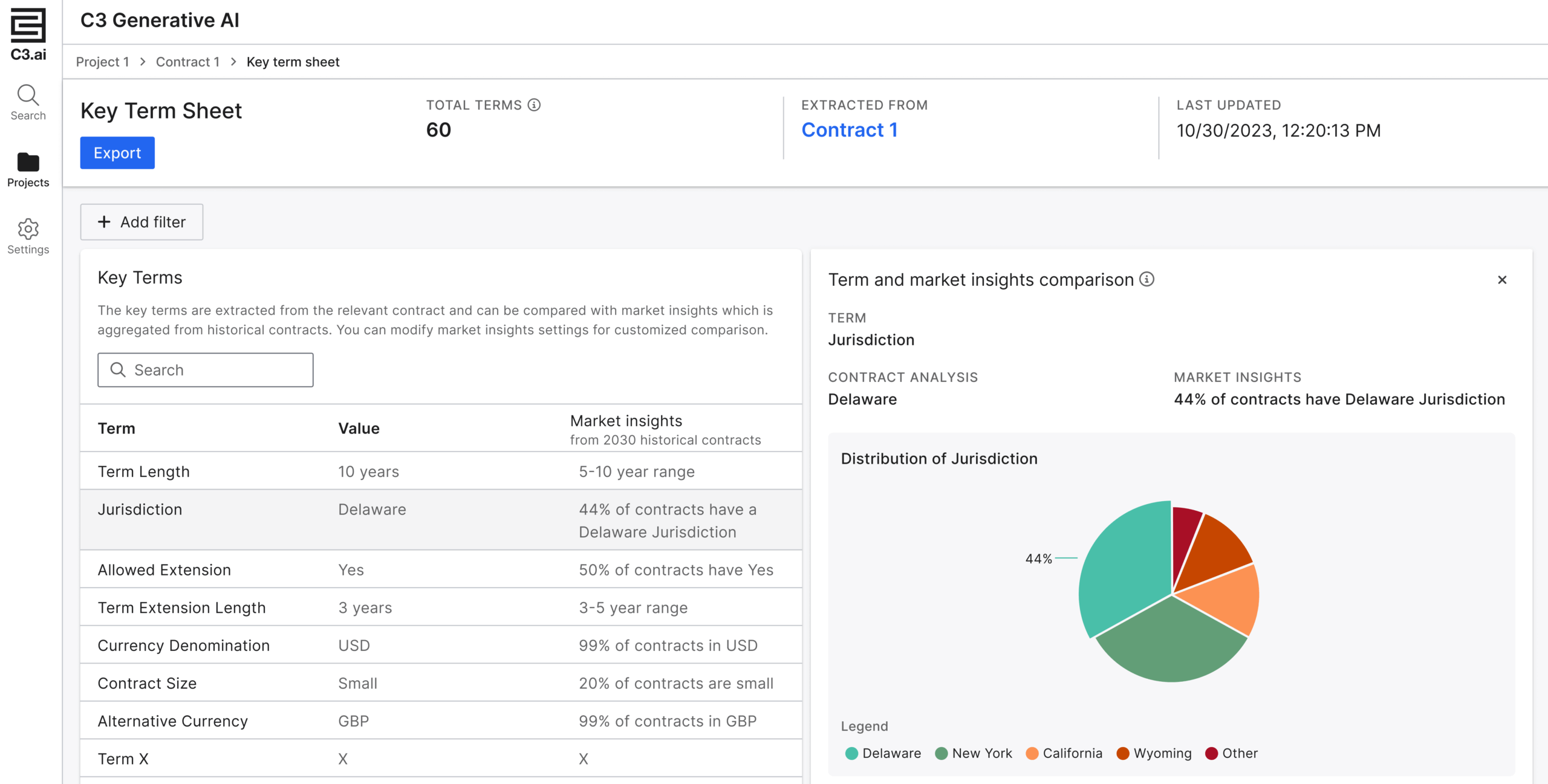This screenshot has height=784, width=1548.
Task: Select the Delaware legend swatch
Action: coord(851,753)
